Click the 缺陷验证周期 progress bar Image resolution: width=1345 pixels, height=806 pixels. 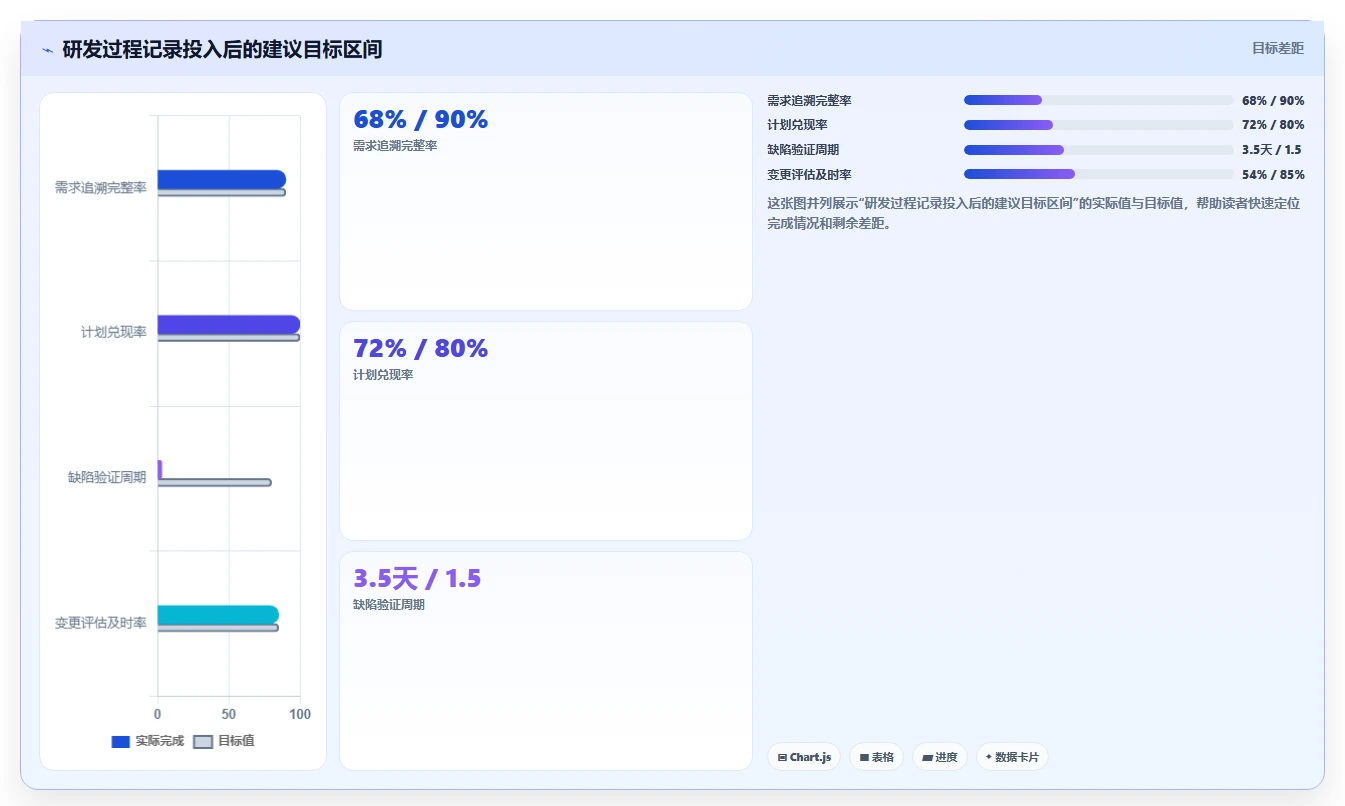[x=1098, y=150]
